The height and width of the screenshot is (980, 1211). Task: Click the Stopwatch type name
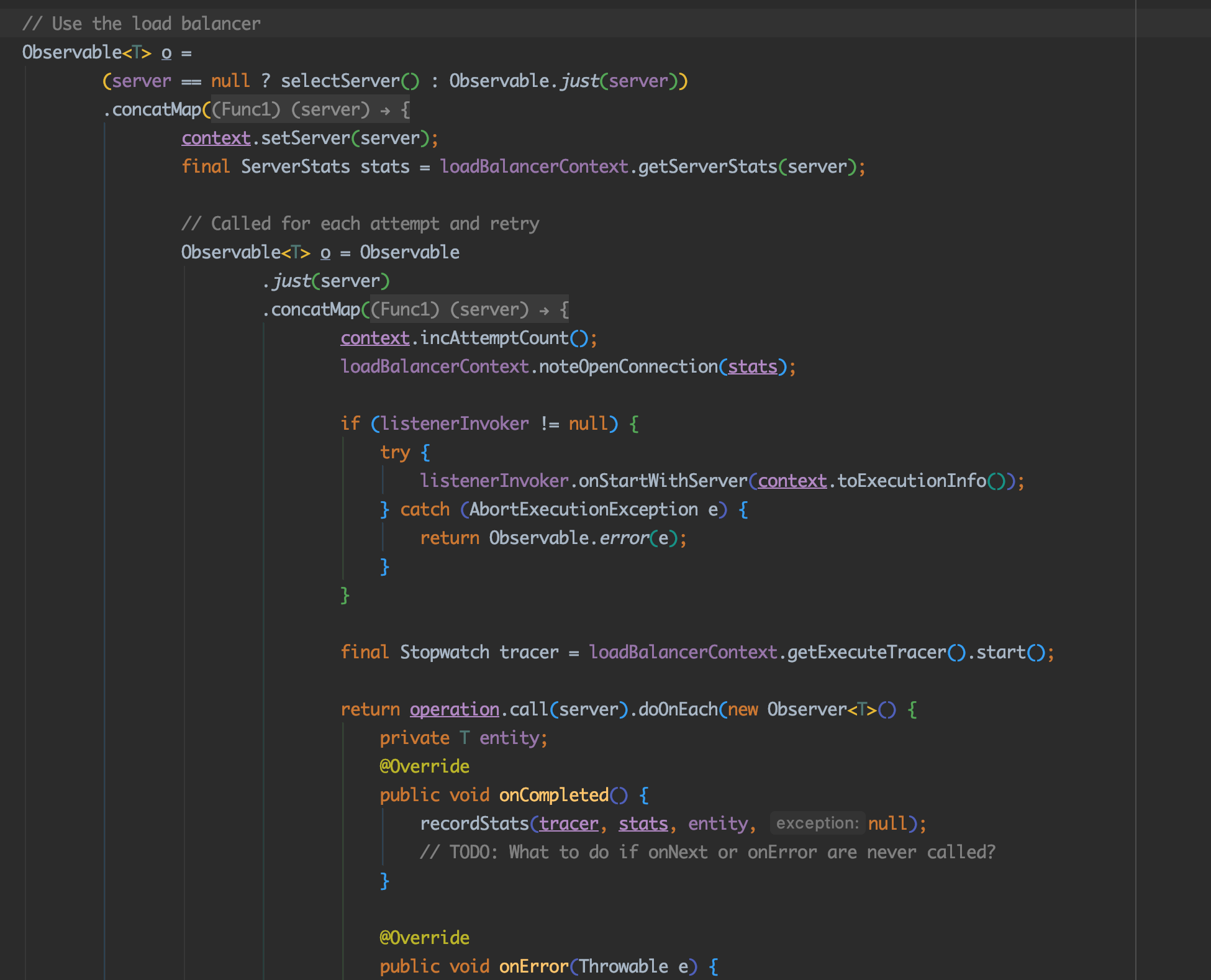coord(444,653)
